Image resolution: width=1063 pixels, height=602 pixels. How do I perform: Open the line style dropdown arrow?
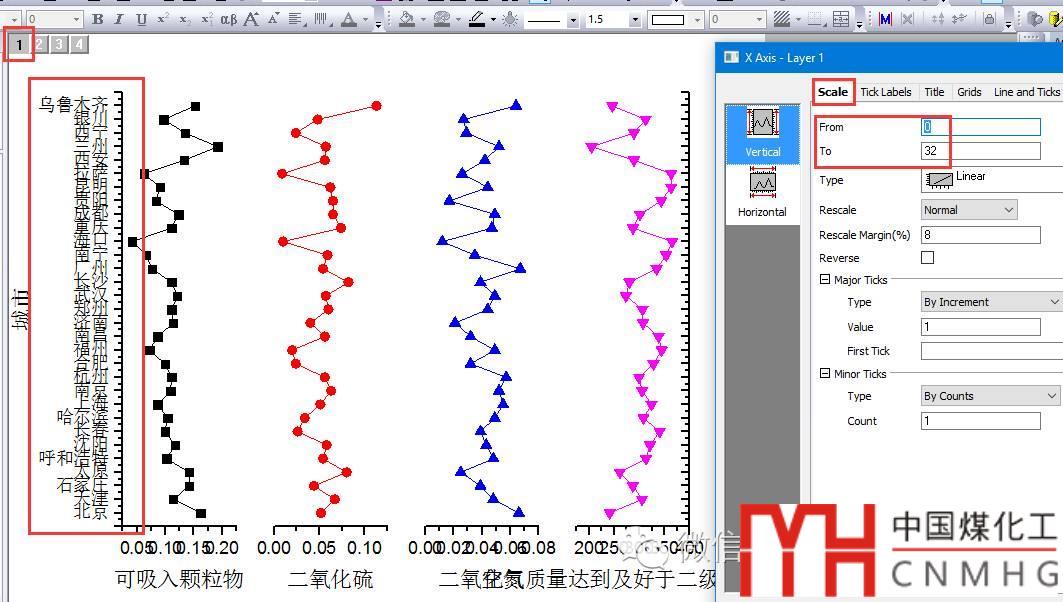pyautogui.click(x=573, y=19)
